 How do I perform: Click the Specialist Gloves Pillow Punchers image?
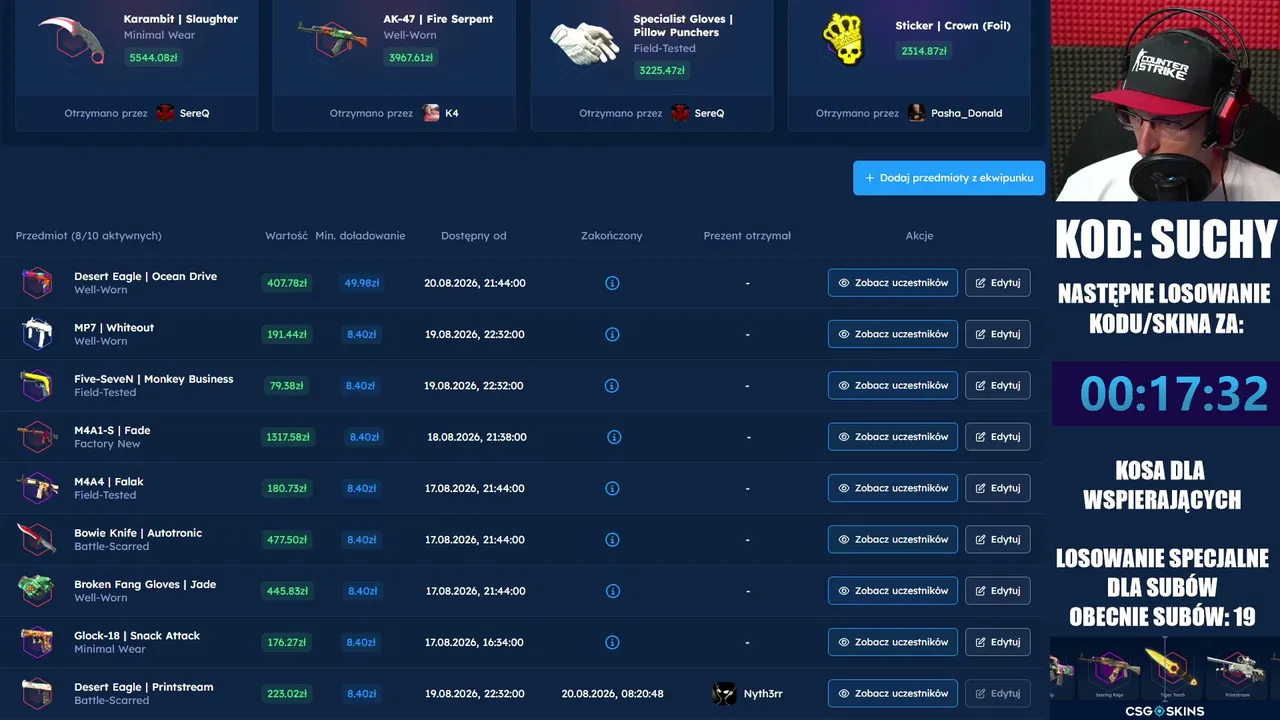point(585,42)
